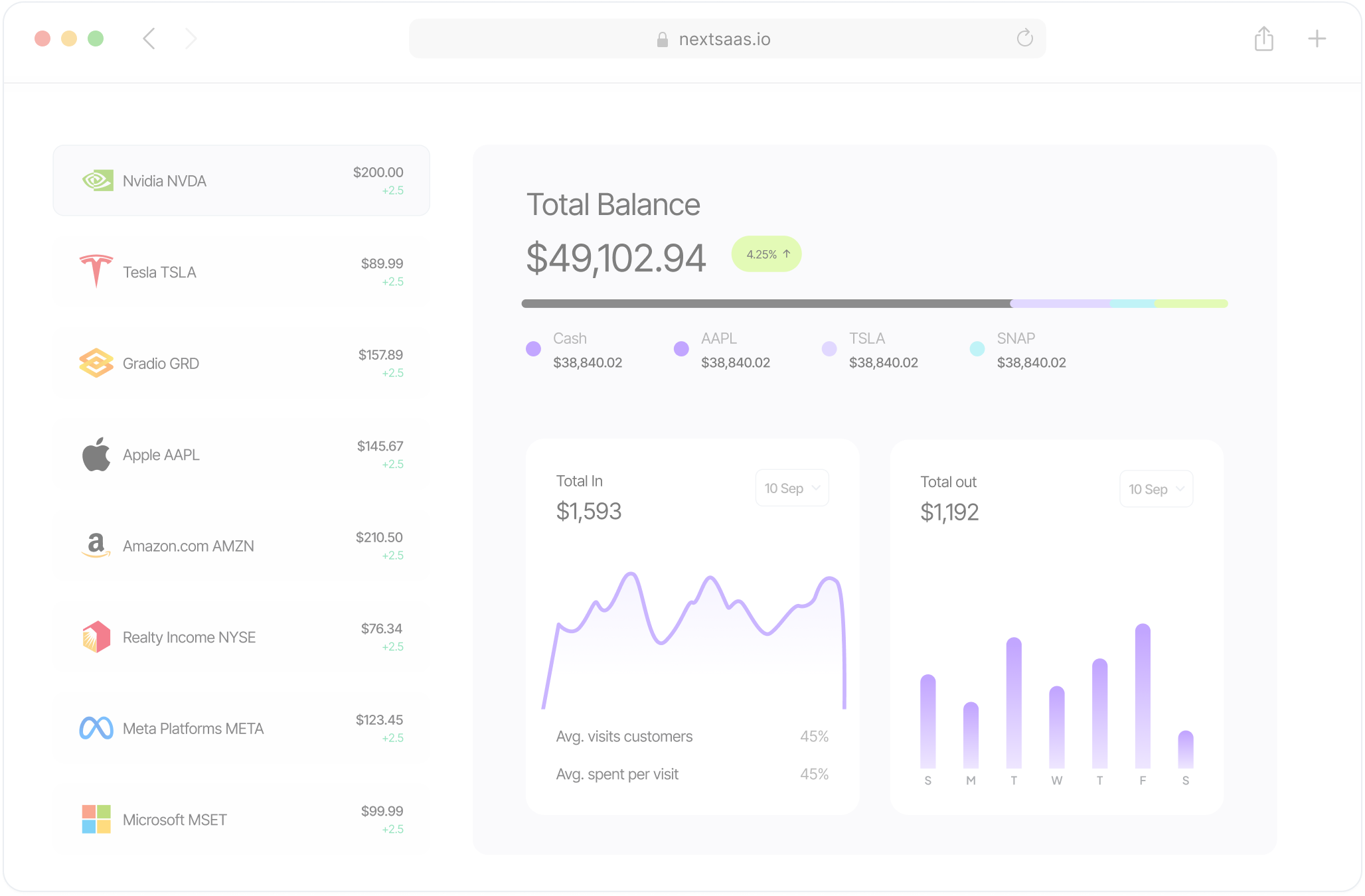Select the Amazon logo icon

pos(96,546)
